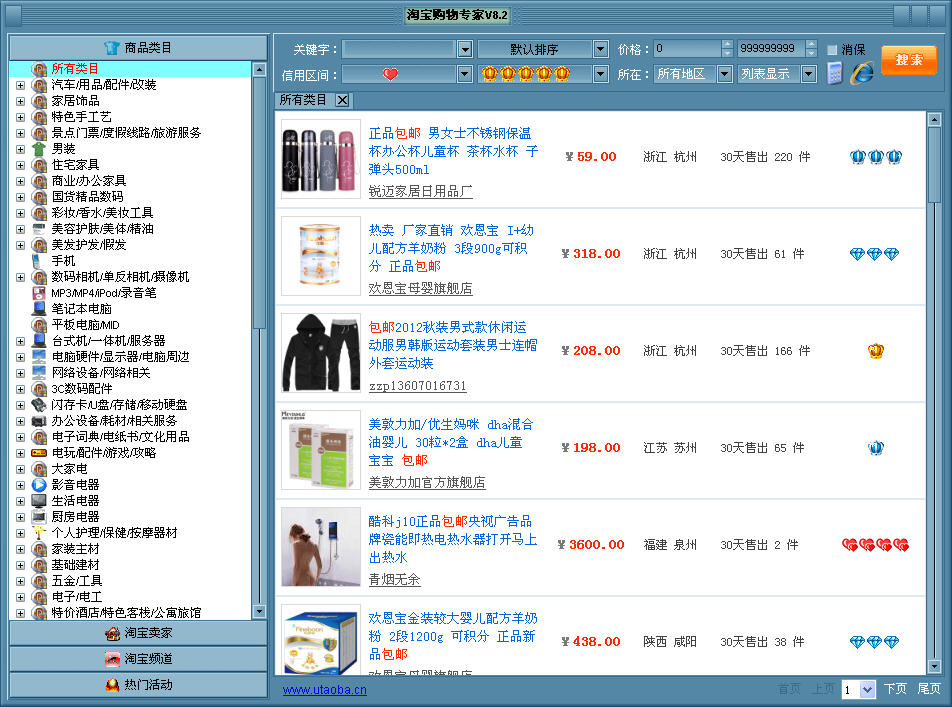Click the red hearts rating of the 3600.00 item

pyautogui.click(x=876, y=545)
